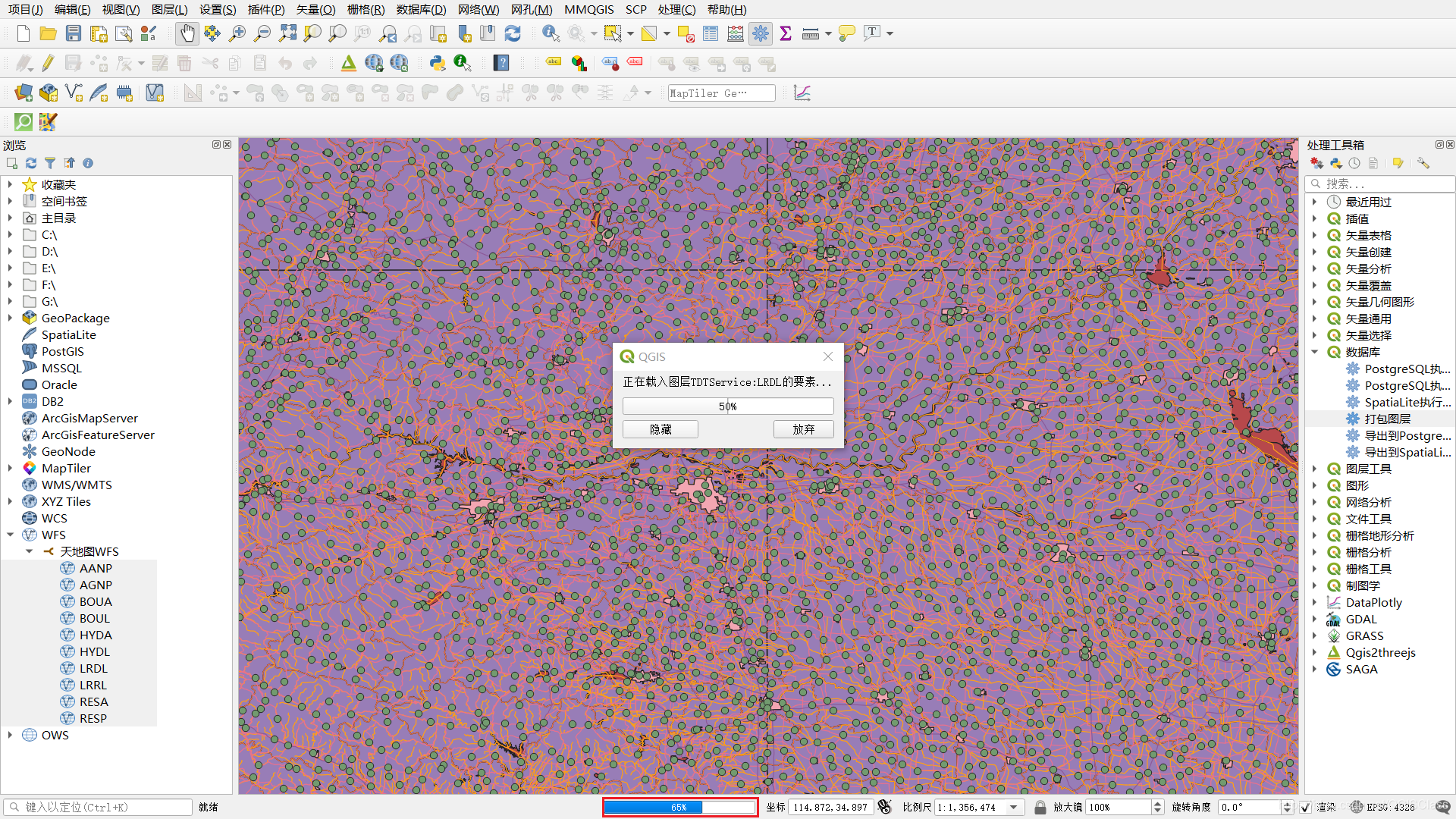
Task: Open the 矢量(O) menu
Action: pos(315,9)
